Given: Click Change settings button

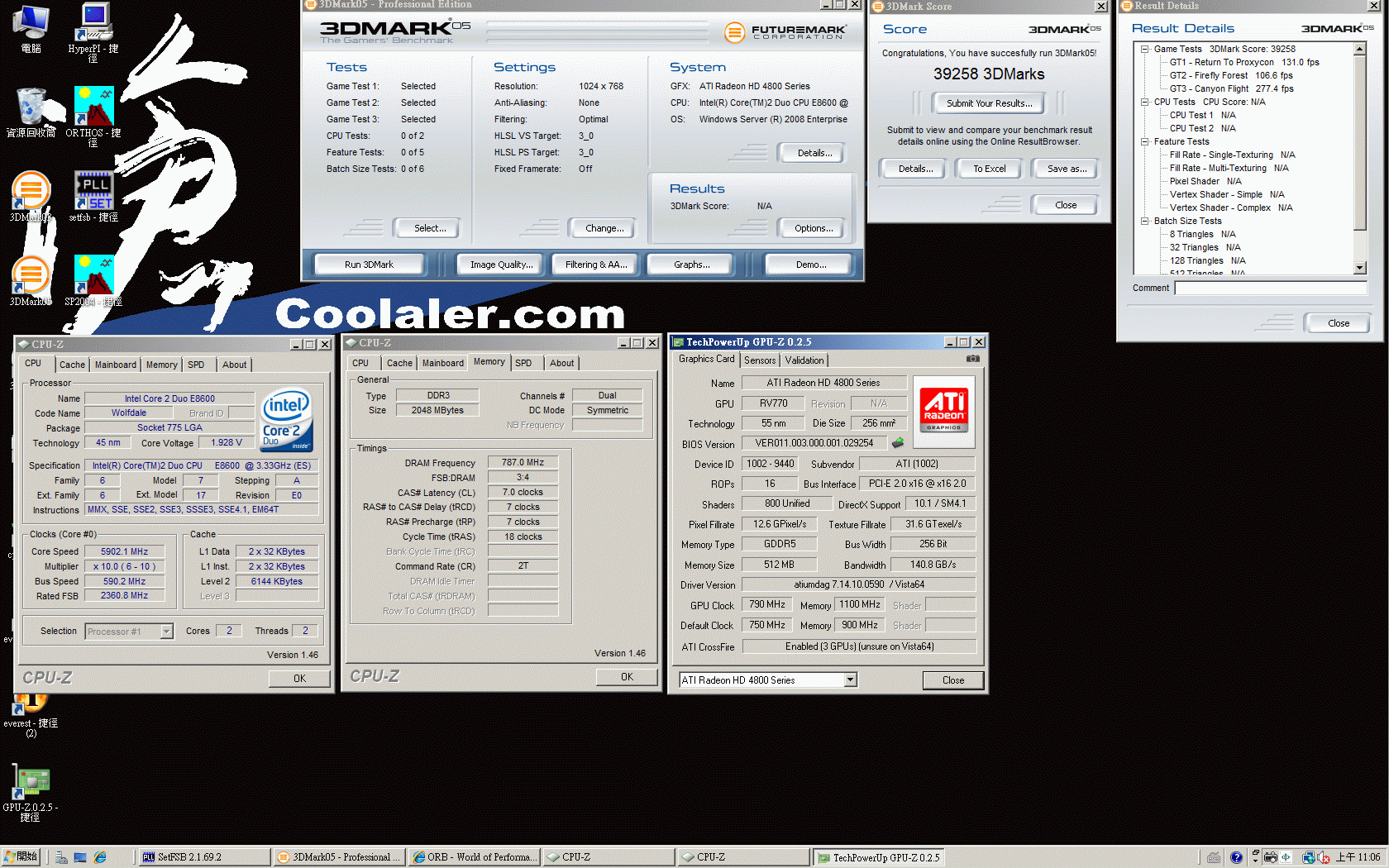Looking at the screenshot, I should [604, 228].
